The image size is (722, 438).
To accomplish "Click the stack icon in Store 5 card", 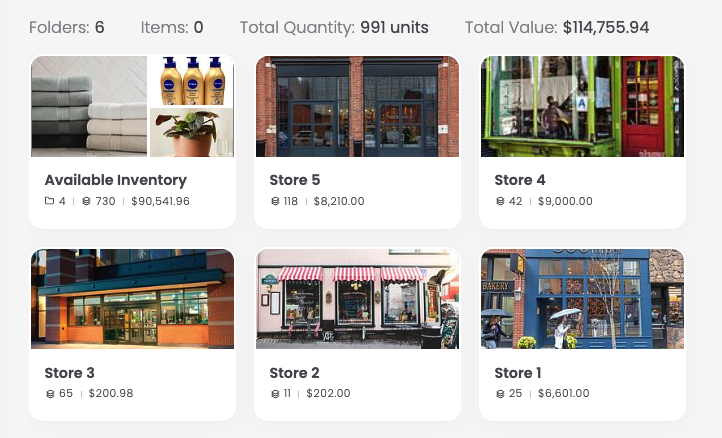I will 275,201.
